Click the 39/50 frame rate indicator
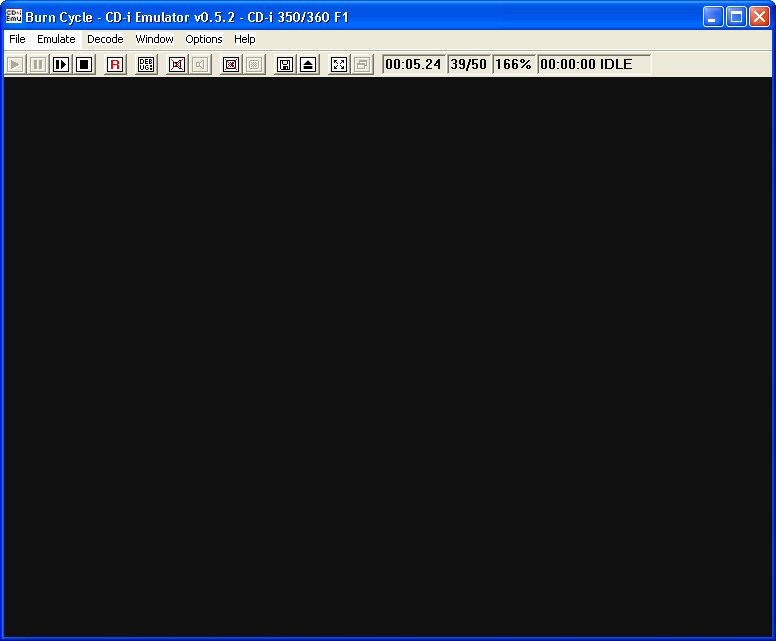 468,64
